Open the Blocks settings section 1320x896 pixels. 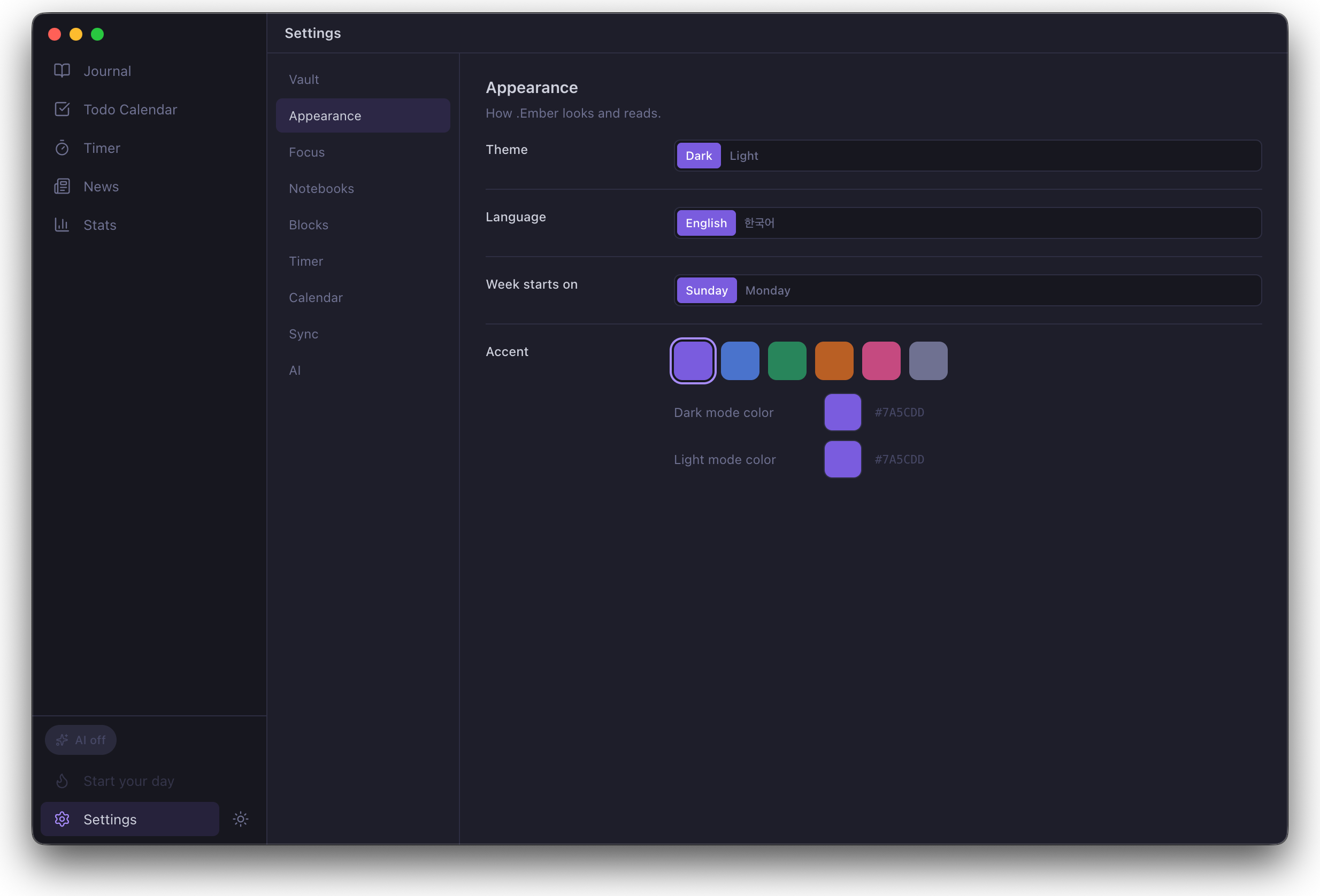363,225
